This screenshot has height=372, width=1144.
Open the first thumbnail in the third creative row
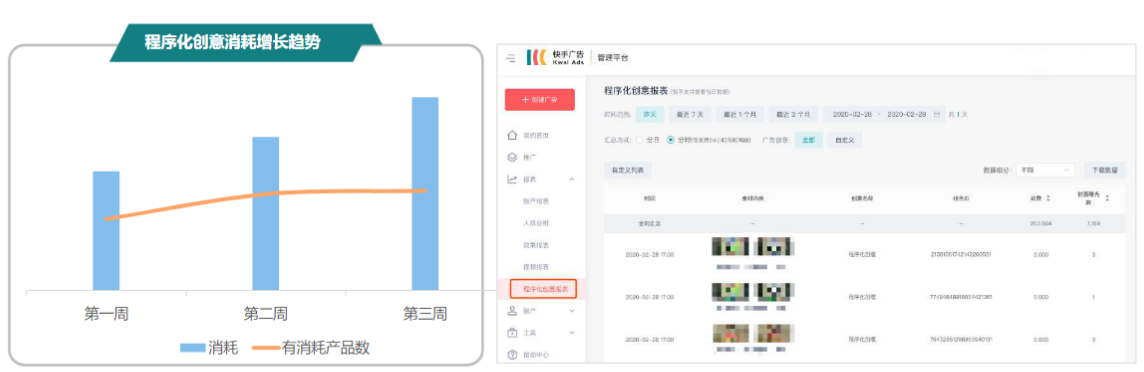click(x=730, y=333)
